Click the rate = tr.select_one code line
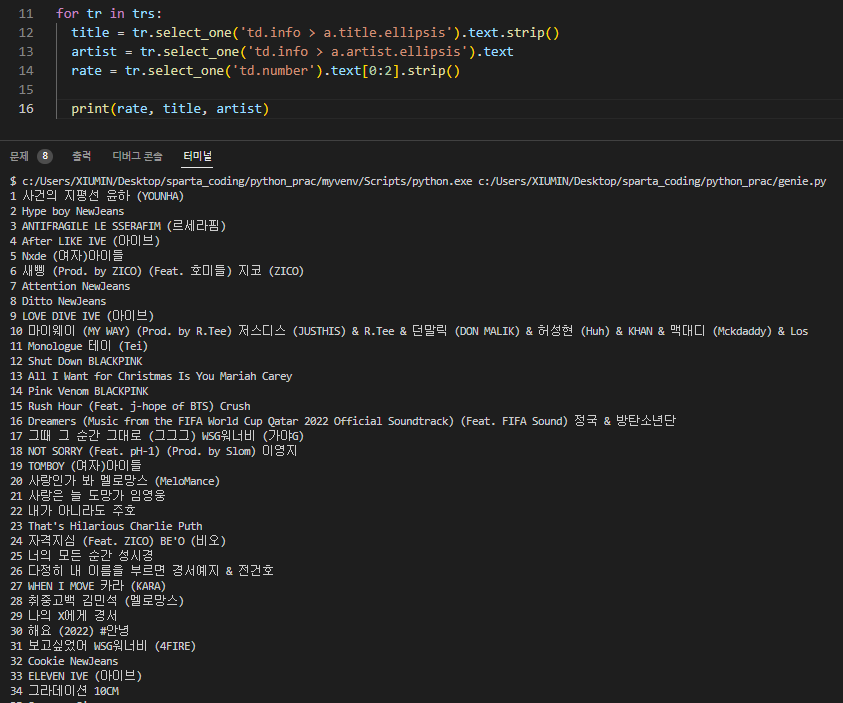843x703 pixels. [266, 71]
